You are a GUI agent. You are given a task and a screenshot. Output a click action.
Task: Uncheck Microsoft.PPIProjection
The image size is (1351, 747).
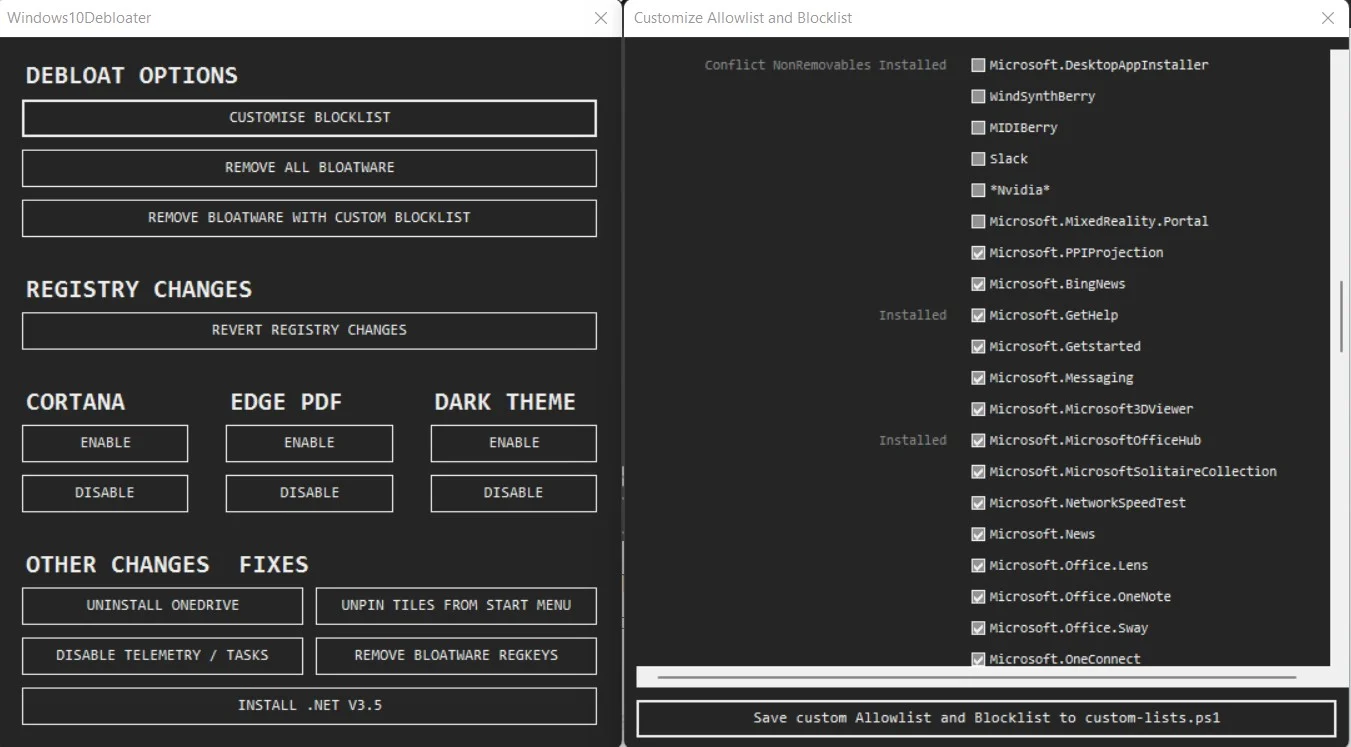coord(978,253)
